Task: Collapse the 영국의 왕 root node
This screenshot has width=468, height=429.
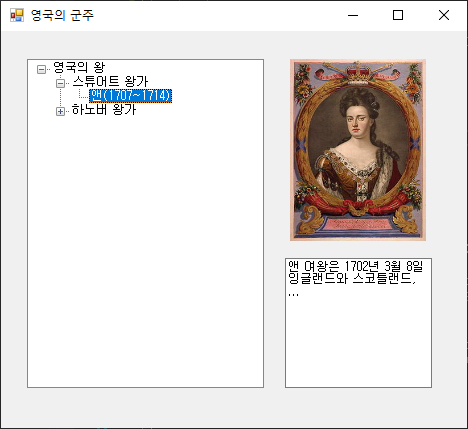Action: pos(41,69)
